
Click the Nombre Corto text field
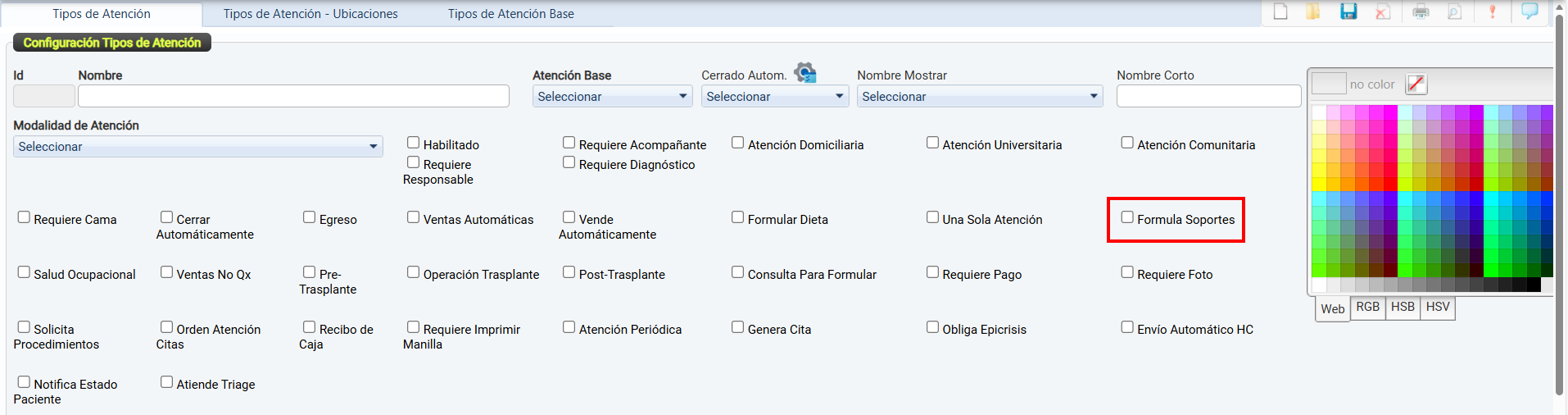(x=1208, y=96)
